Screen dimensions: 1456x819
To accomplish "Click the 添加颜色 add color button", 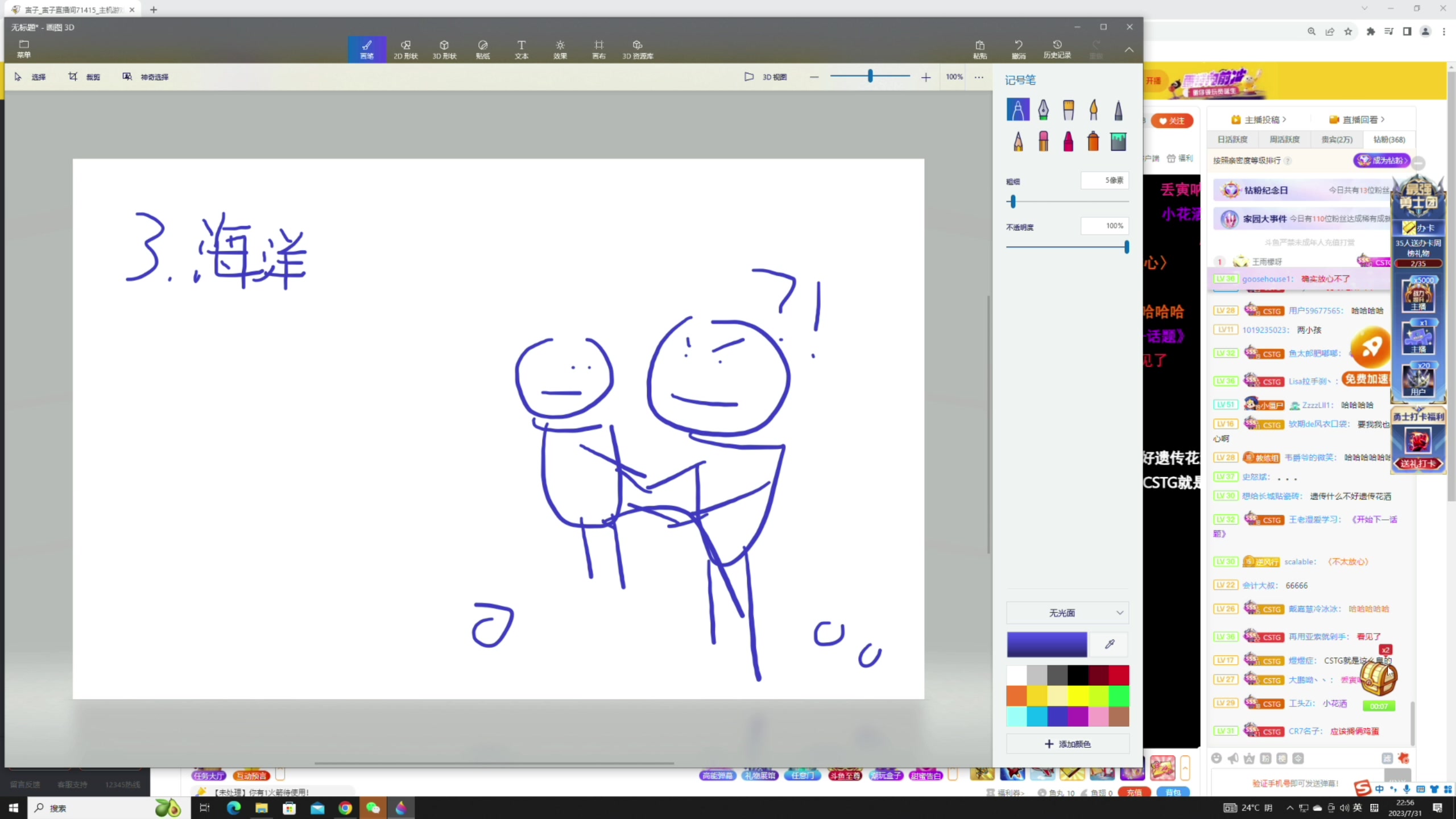I will coord(1068,744).
